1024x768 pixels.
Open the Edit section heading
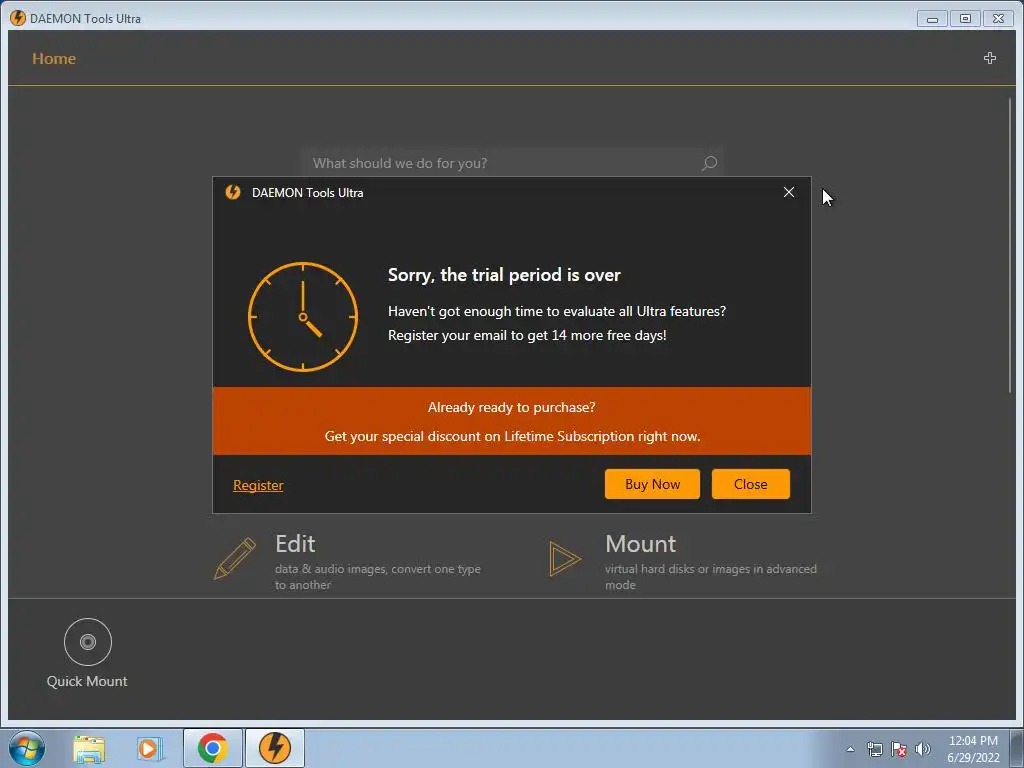[295, 544]
